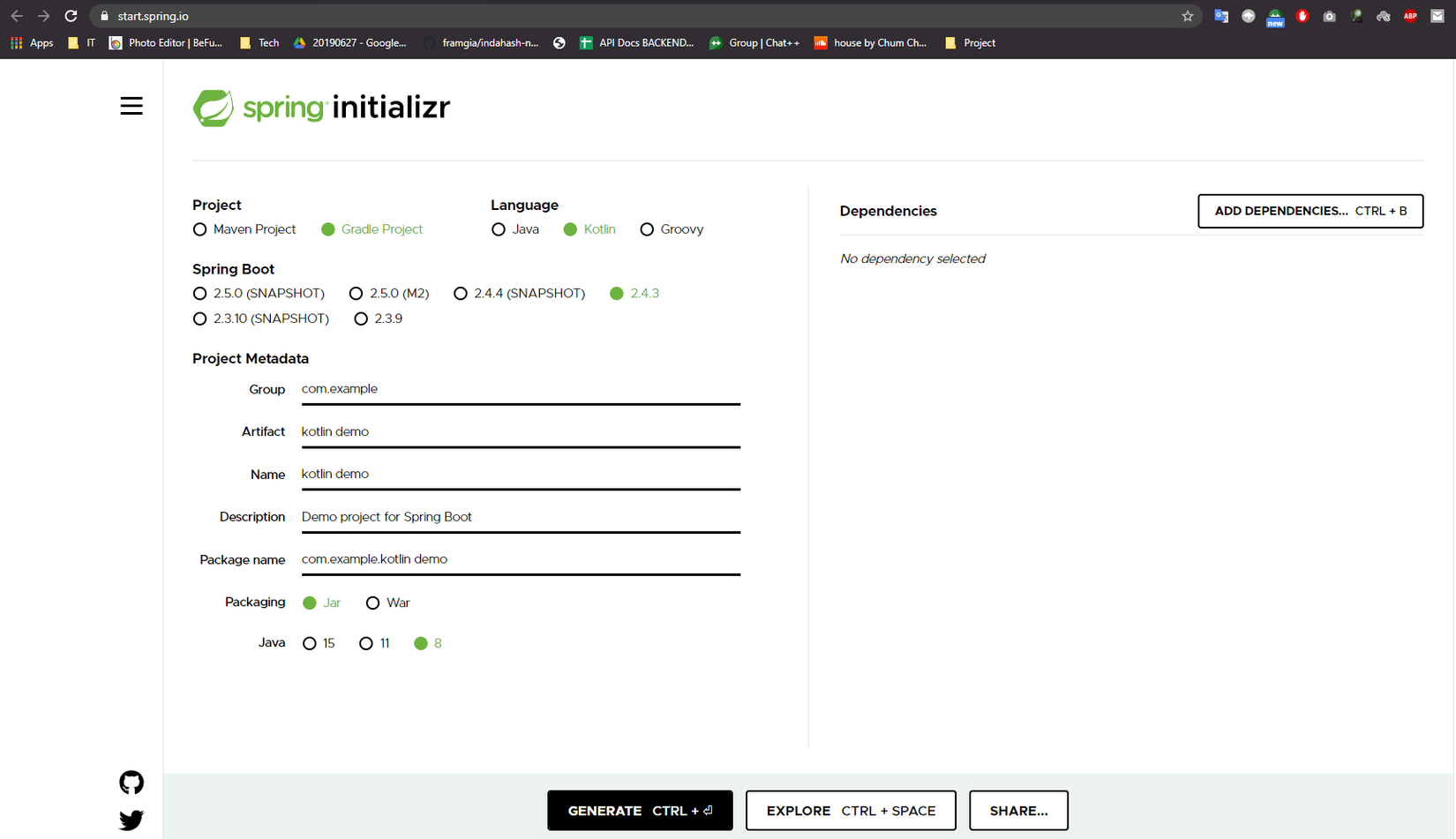Image resolution: width=1456 pixels, height=839 pixels.
Task: Go back with the browser back arrow
Action: (17, 16)
